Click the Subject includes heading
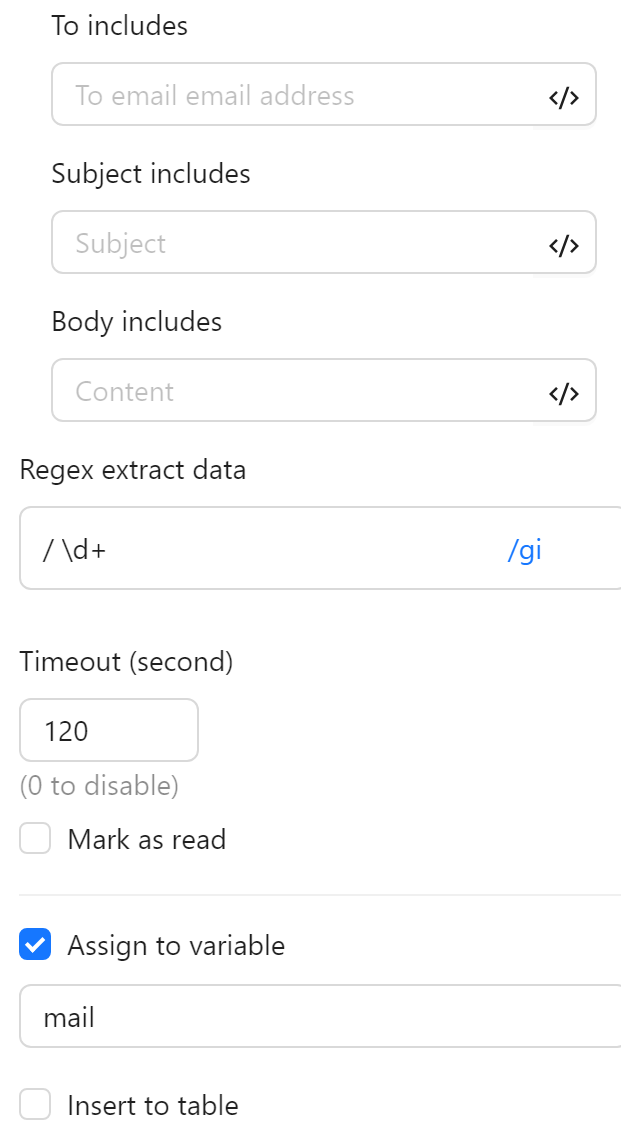The height and width of the screenshot is (1126, 621). [x=150, y=173]
